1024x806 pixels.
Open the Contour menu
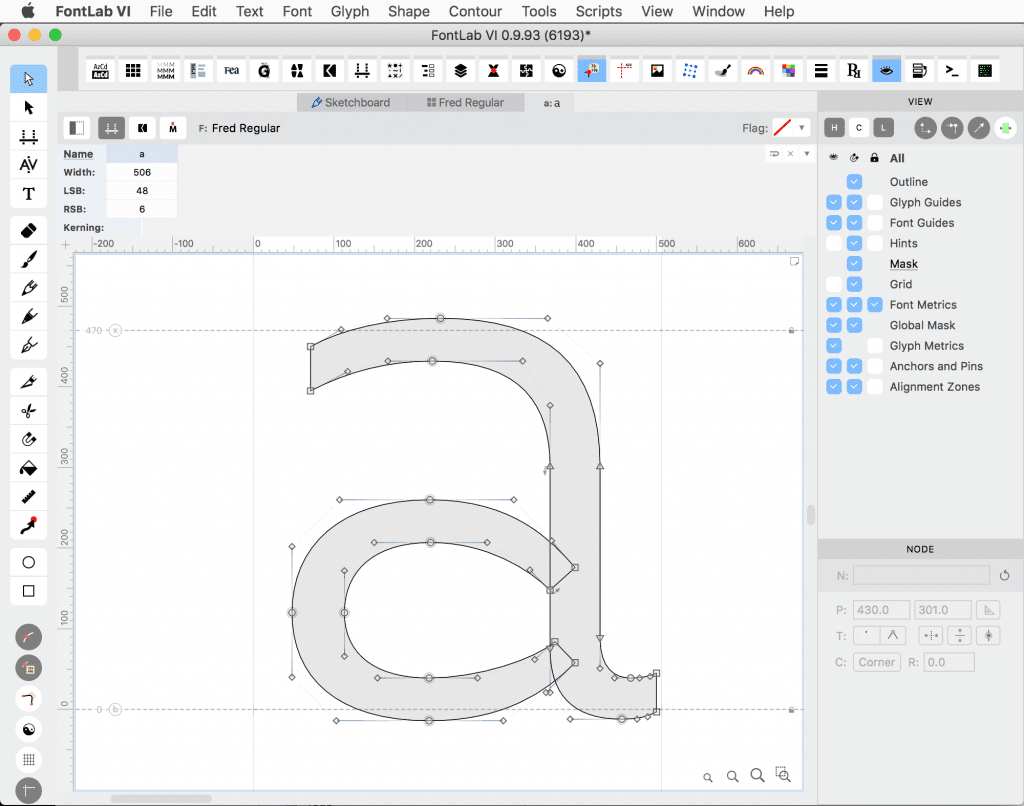[475, 11]
